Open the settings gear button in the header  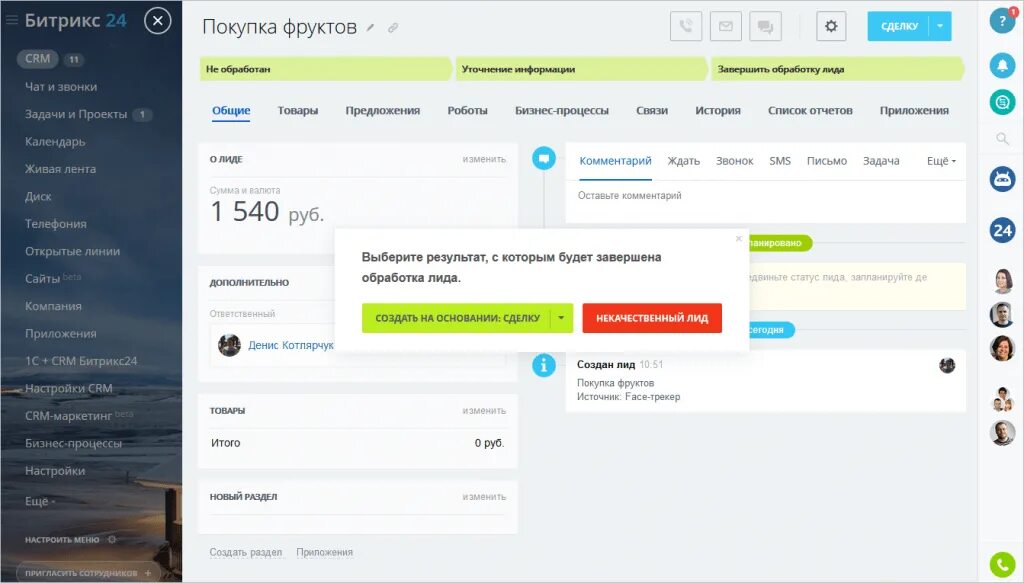[831, 27]
